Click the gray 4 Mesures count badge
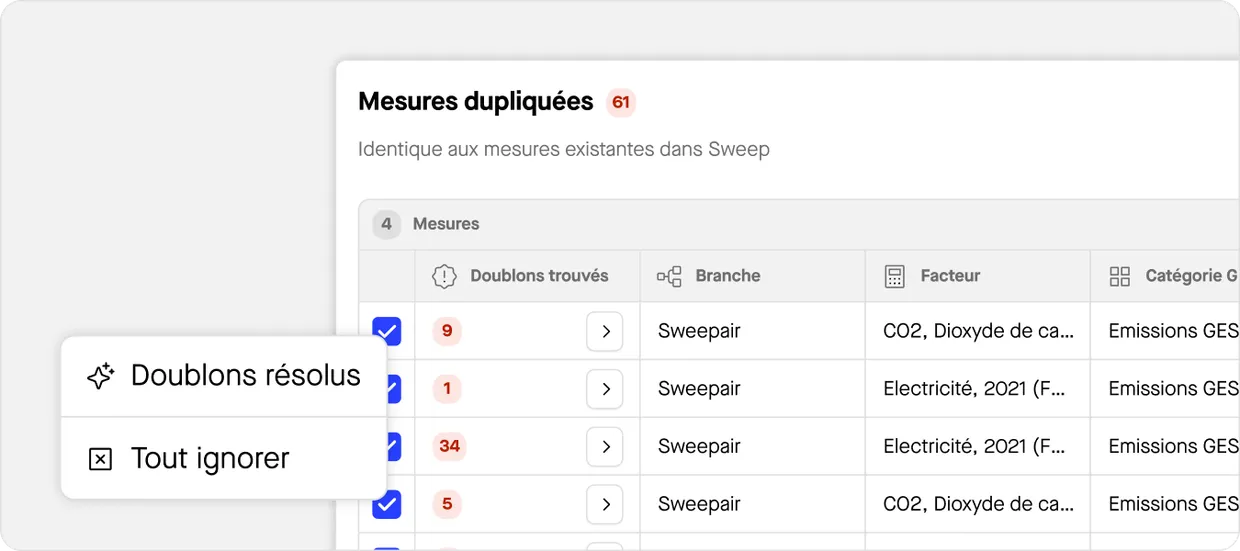The image size is (1240, 551). [386, 224]
